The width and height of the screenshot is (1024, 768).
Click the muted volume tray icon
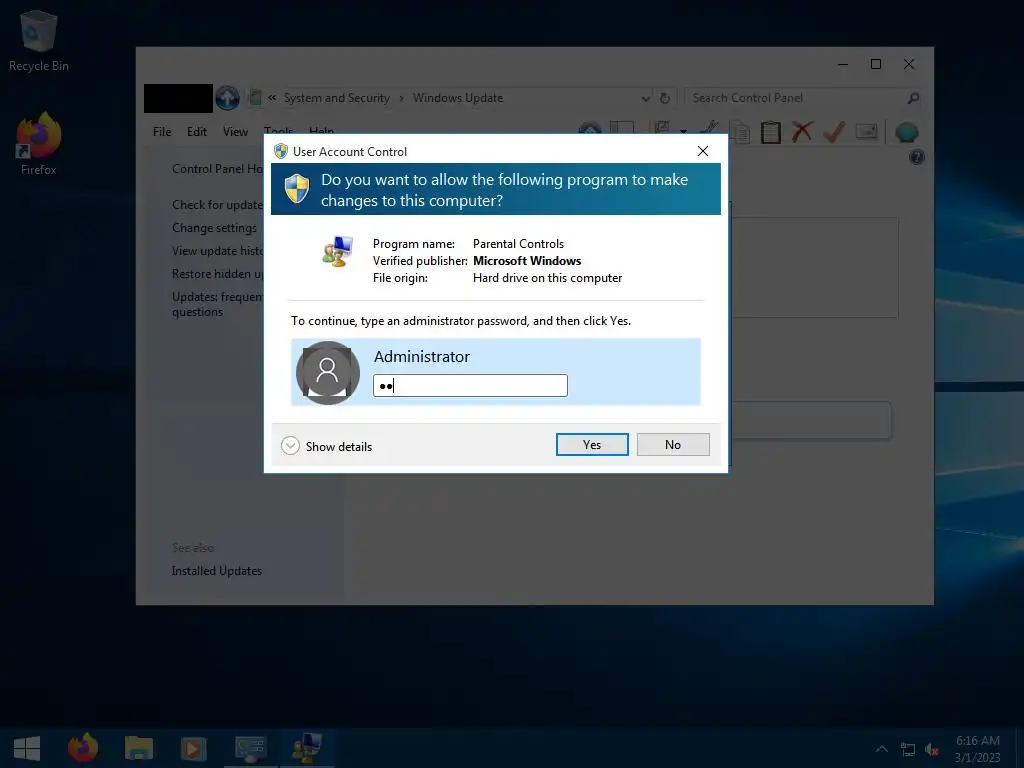point(932,749)
